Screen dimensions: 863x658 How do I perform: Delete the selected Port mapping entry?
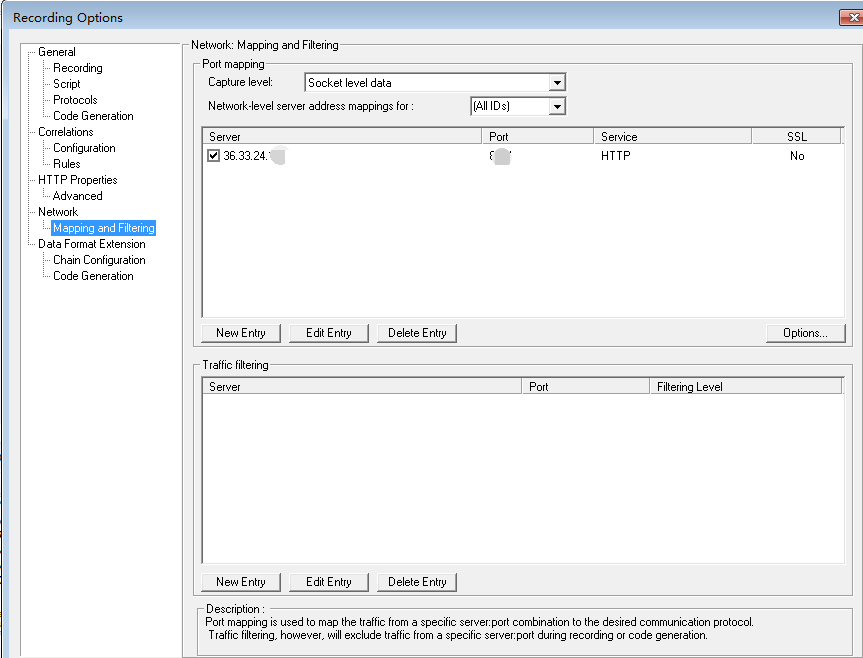click(417, 333)
